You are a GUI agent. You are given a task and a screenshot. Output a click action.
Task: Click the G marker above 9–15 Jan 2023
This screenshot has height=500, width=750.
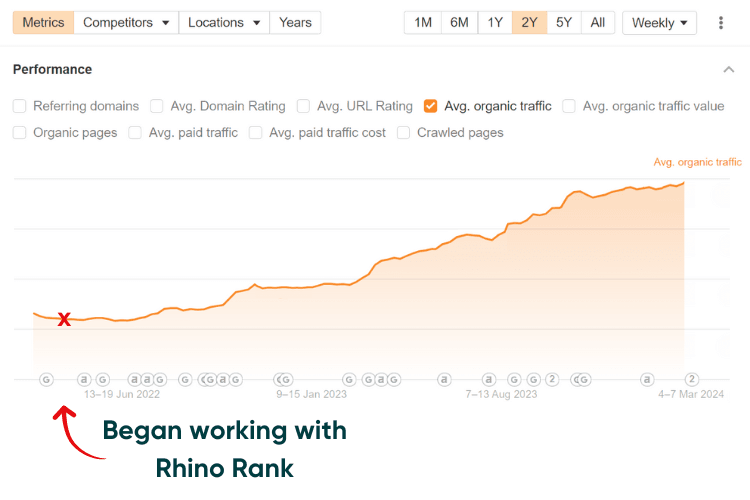point(285,379)
